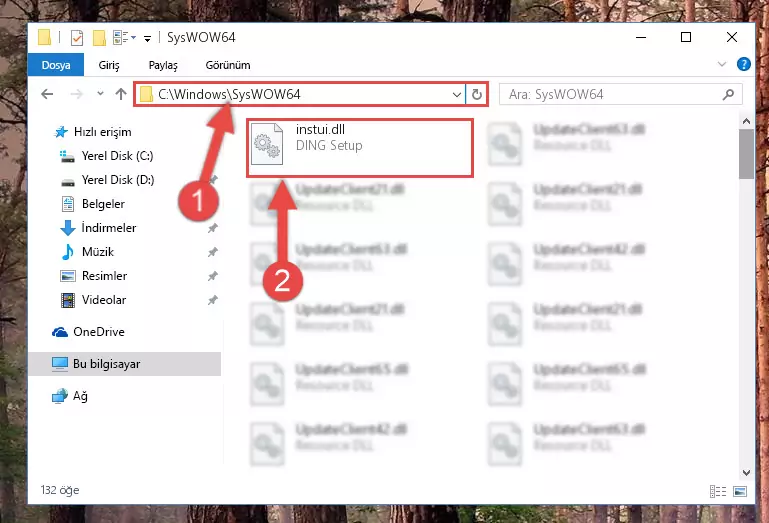Open Help with the question mark icon

pos(743,64)
